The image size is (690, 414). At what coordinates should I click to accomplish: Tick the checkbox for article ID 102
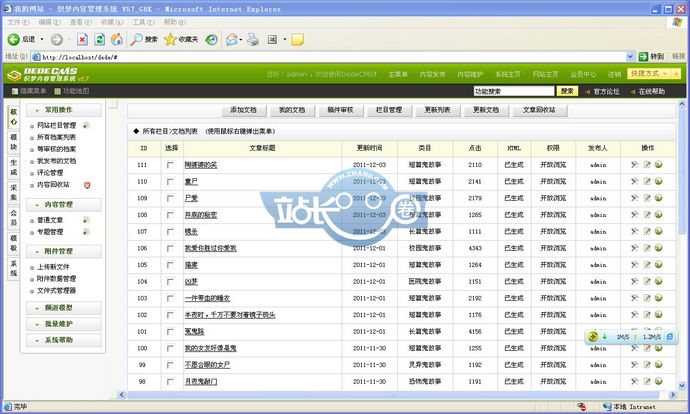(170, 315)
